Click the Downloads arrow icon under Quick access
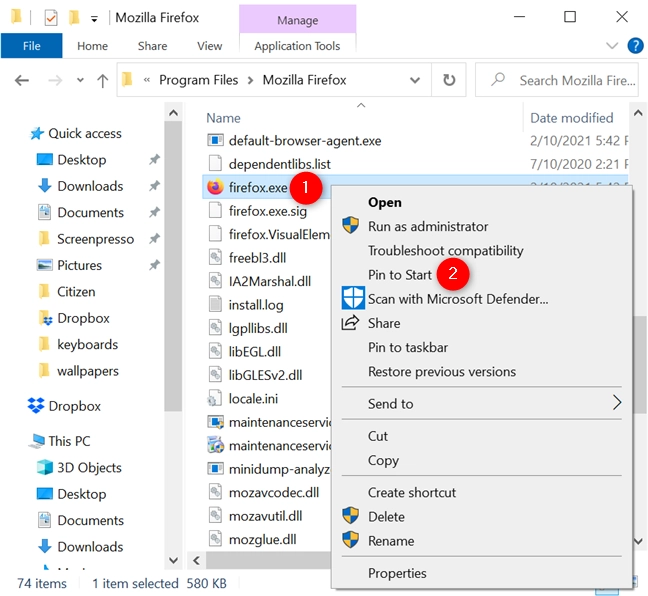This screenshot has width=648, height=596. [x=45, y=186]
